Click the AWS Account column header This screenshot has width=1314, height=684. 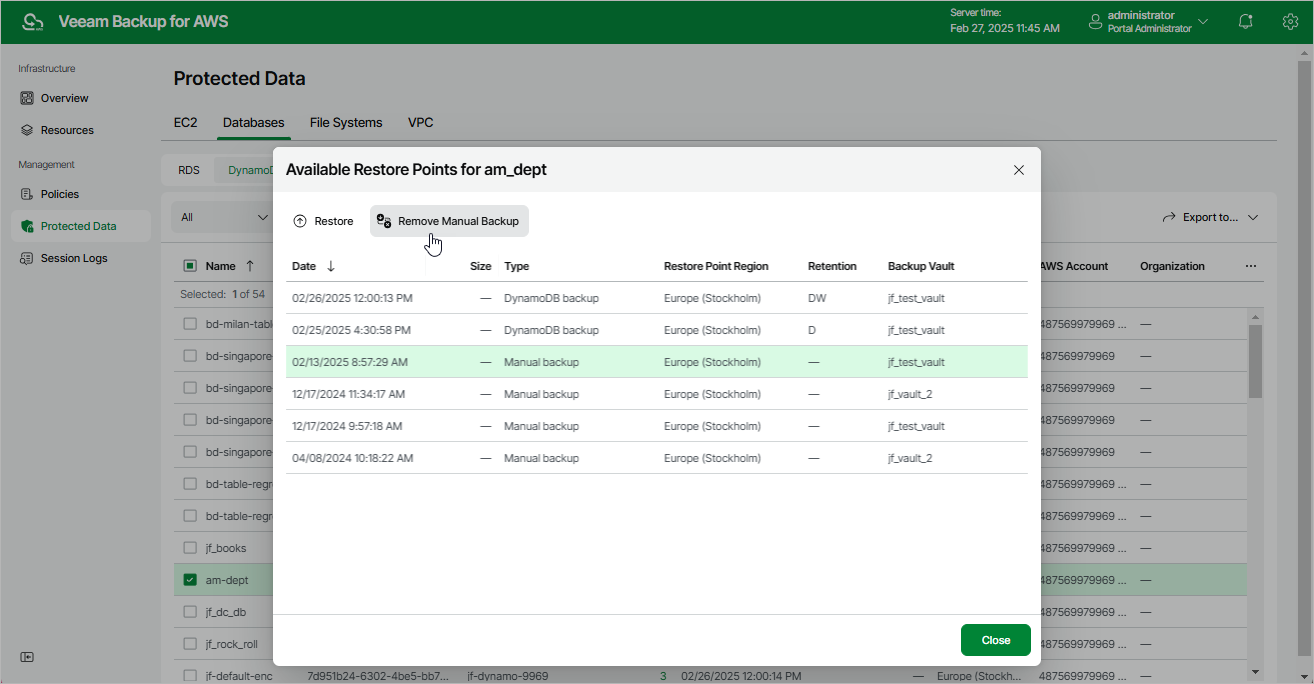click(x=1075, y=266)
